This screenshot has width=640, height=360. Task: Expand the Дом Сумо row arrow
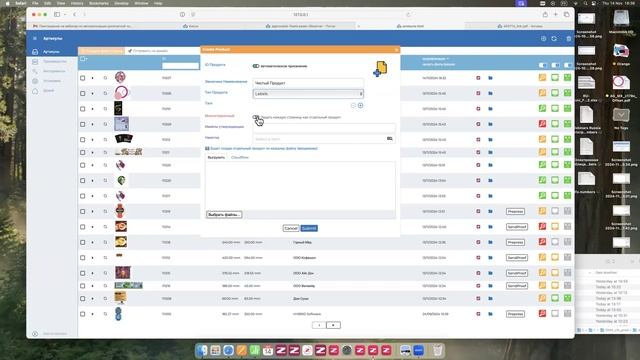click(x=93, y=299)
